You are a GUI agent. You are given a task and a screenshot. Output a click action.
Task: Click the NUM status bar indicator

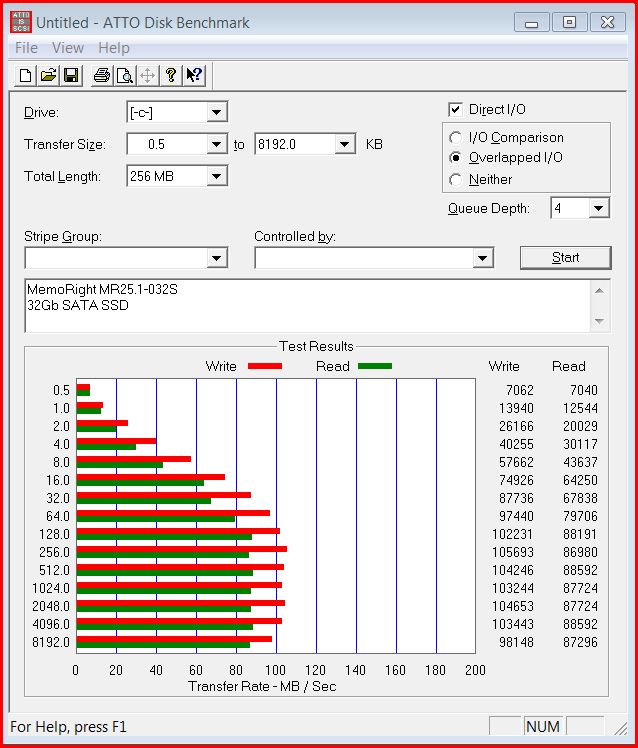pyautogui.click(x=543, y=727)
